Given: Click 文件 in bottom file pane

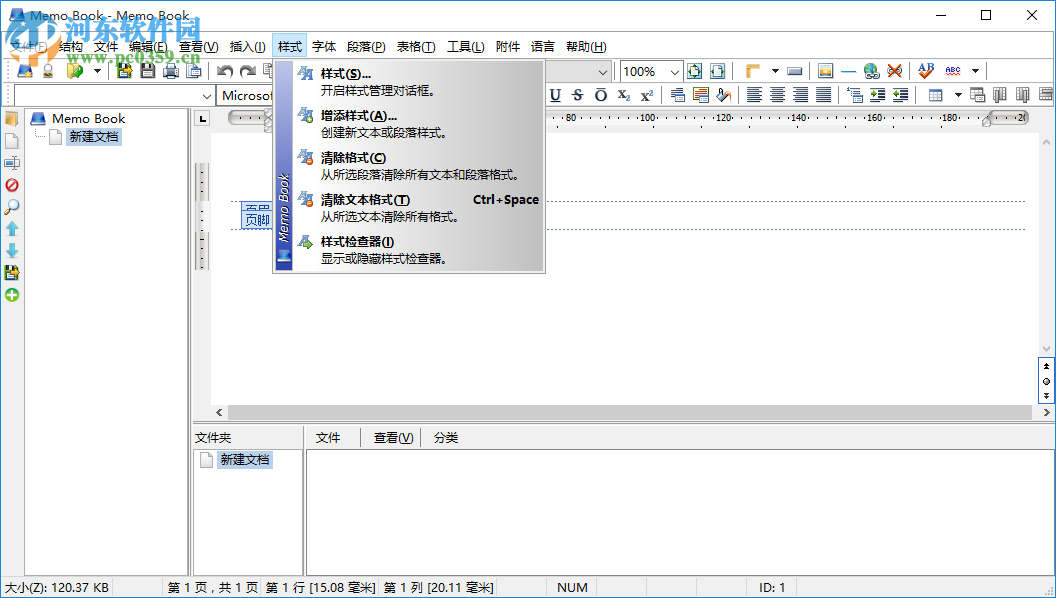Looking at the screenshot, I should click(328, 438).
